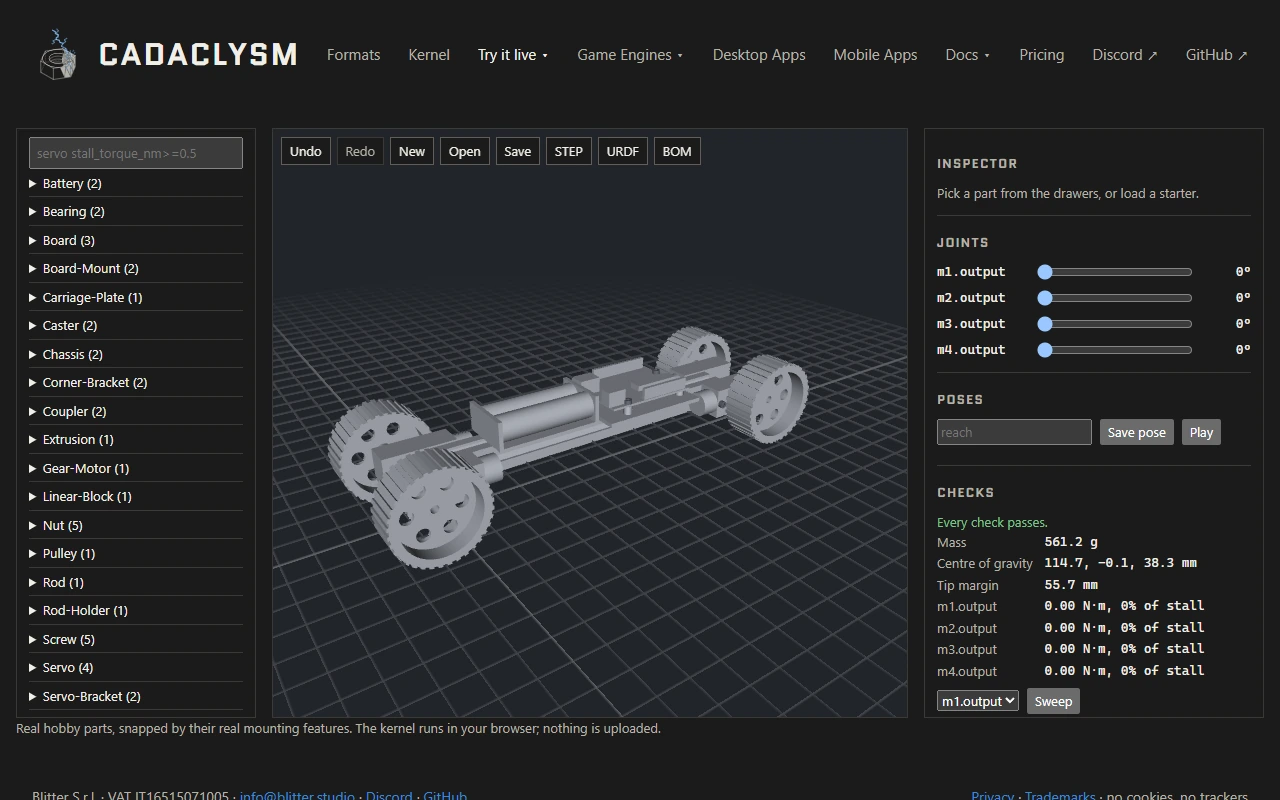The width and height of the screenshot is (1280, 800).
Task: Expand the Carriage-Plate (1) drawer
Action: pyautogui.click(x=136, y=298)
